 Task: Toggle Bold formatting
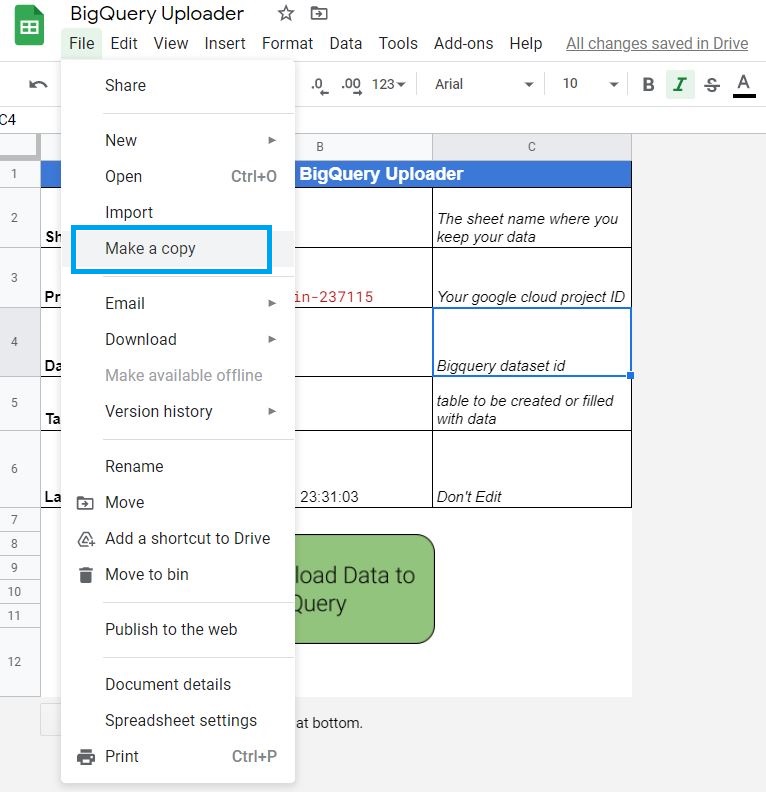point(648,84)
